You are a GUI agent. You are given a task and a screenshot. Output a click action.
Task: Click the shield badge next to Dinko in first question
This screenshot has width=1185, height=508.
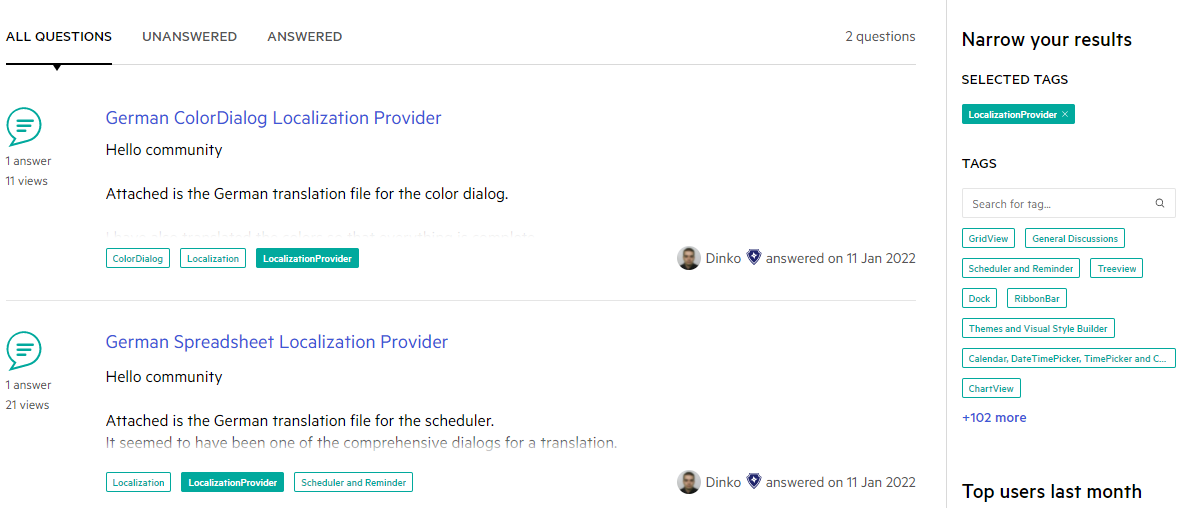753,258
